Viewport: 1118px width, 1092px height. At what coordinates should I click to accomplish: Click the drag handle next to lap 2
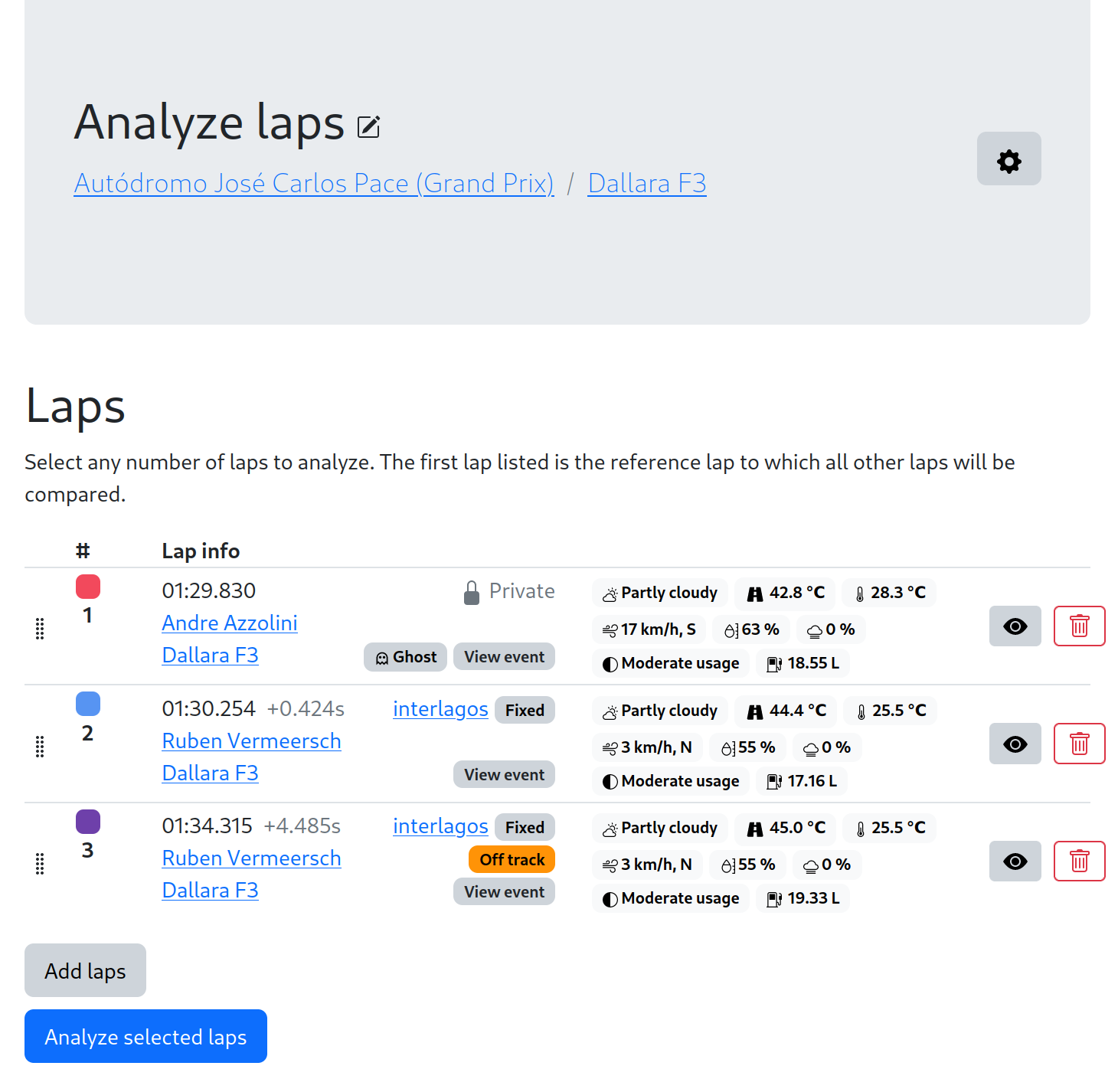(x=39, y=747)
